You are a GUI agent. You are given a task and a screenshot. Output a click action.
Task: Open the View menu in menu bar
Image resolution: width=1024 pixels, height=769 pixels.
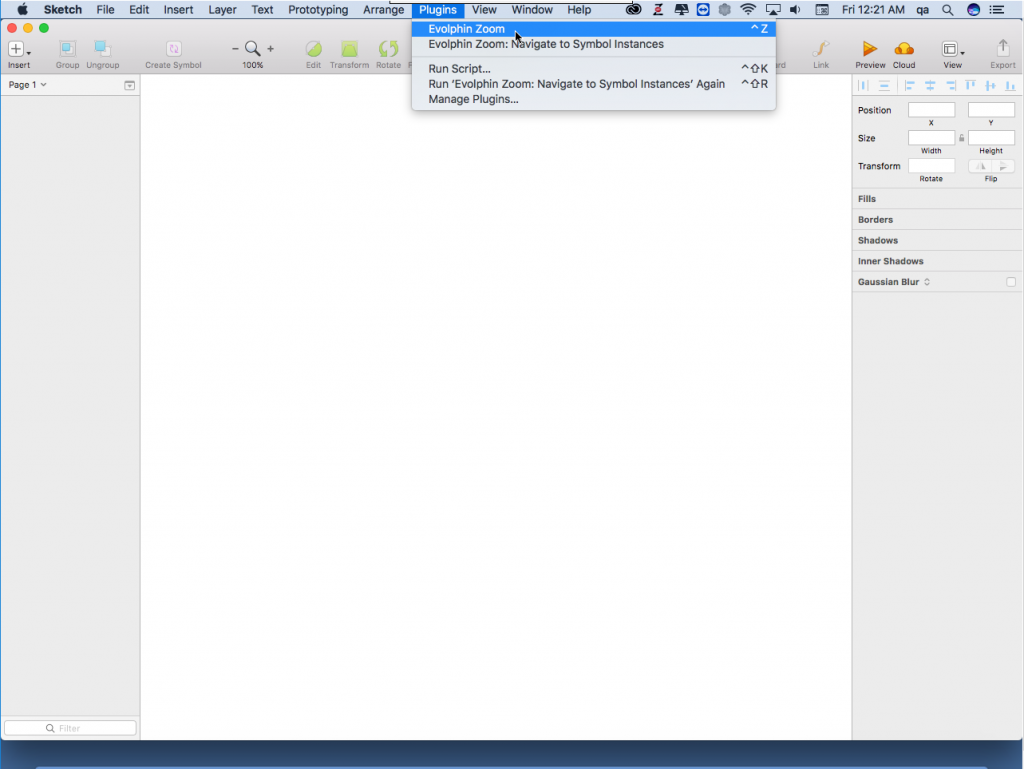pos(484,10)
